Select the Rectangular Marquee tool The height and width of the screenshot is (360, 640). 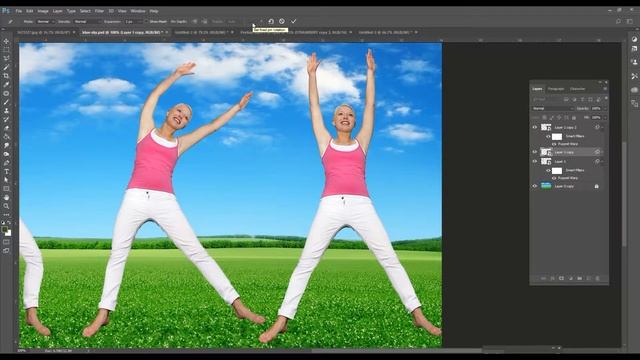[x=6, y=50]
